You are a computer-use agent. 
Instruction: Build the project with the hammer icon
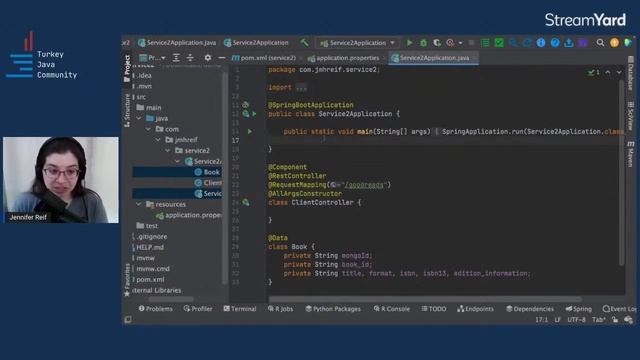tap(304, 42)
